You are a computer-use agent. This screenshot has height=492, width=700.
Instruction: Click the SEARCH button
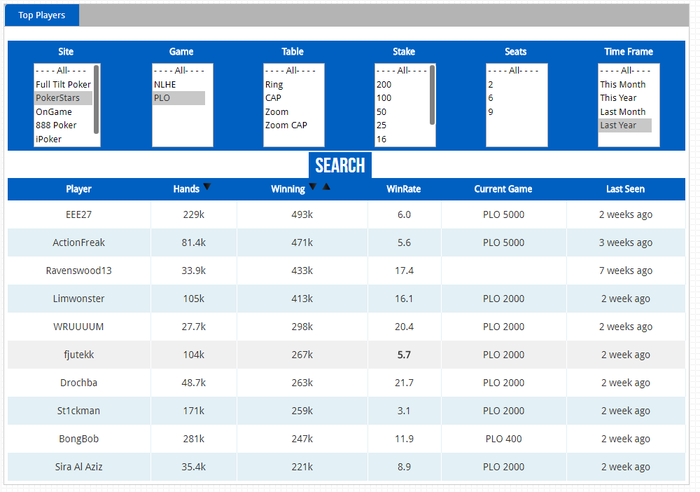[x=340, y=165]
